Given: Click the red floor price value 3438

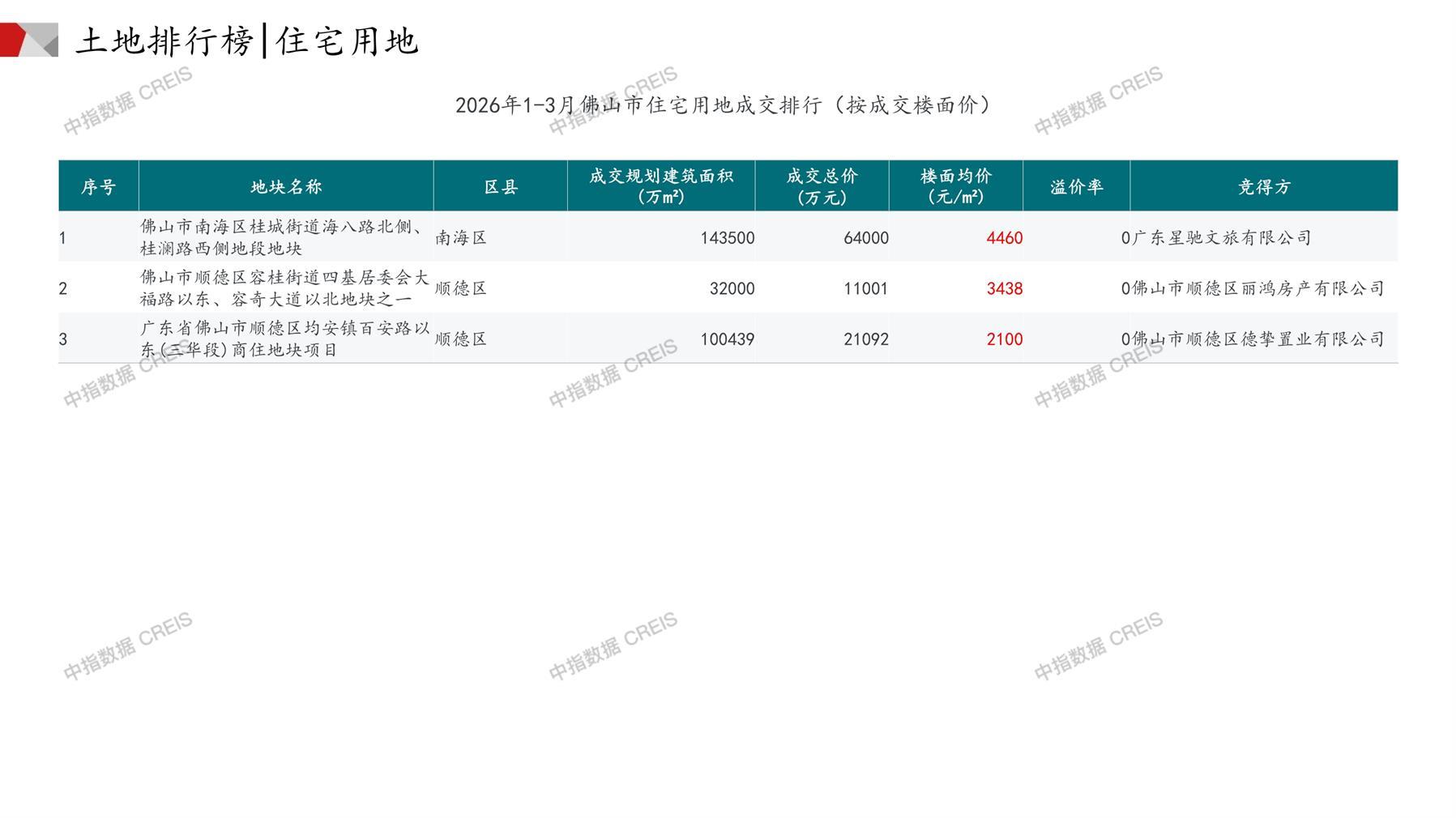Looking at the screenshot, I should click(1004, 289).
